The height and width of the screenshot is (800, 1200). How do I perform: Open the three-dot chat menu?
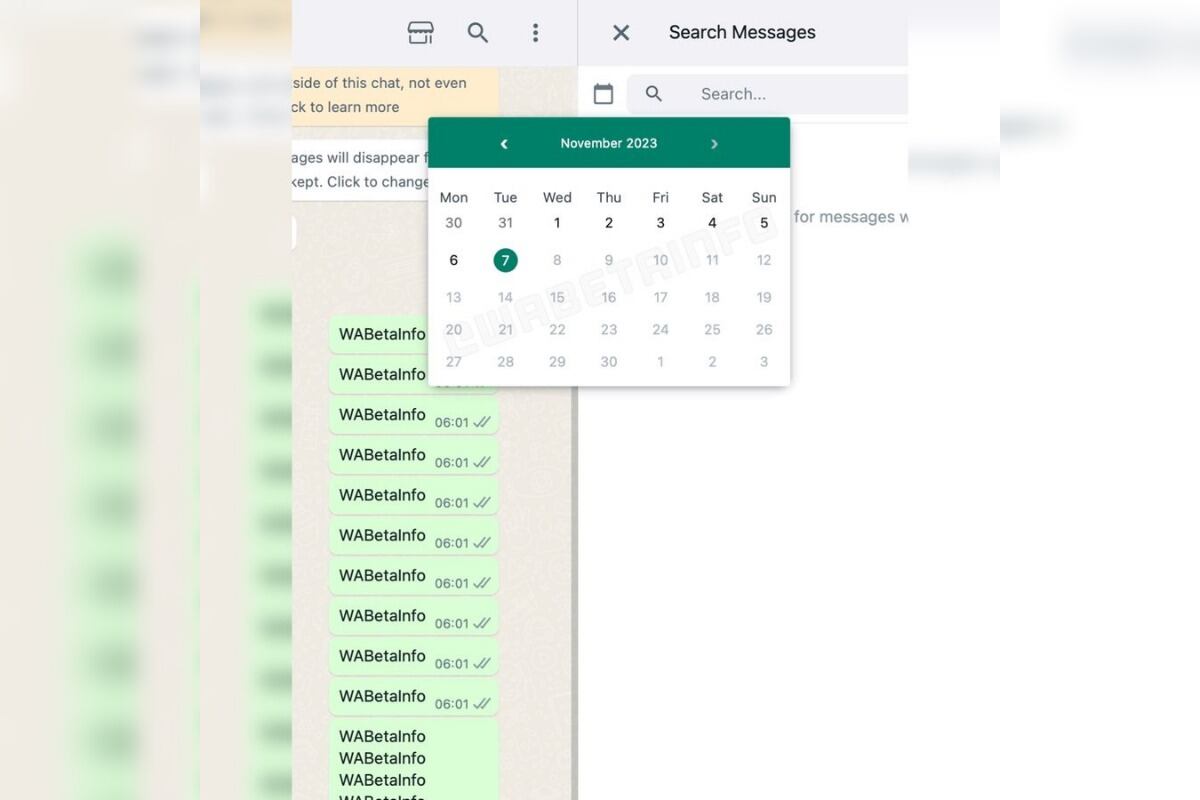tap(535, 33)
